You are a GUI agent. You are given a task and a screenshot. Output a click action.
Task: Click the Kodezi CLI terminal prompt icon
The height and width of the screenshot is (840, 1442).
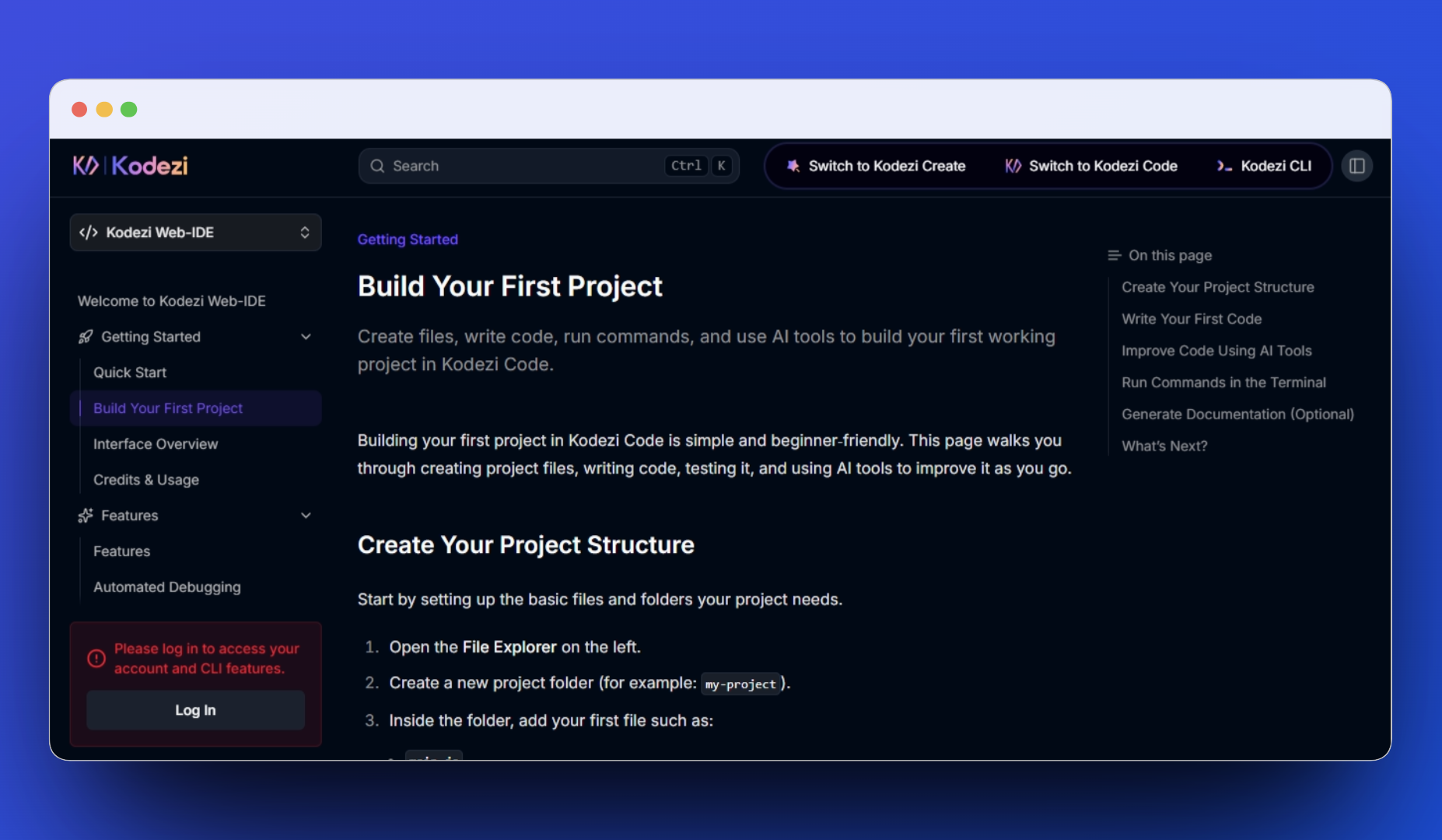point(1224,166)
